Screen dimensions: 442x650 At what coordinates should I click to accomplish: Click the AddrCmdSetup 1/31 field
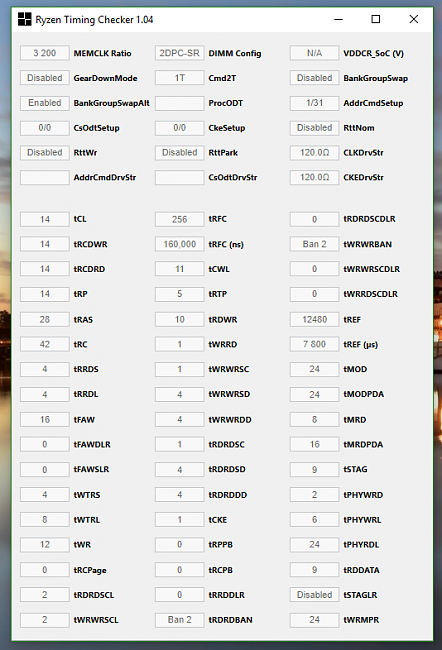pyautogui.click(x=314, y=103)
